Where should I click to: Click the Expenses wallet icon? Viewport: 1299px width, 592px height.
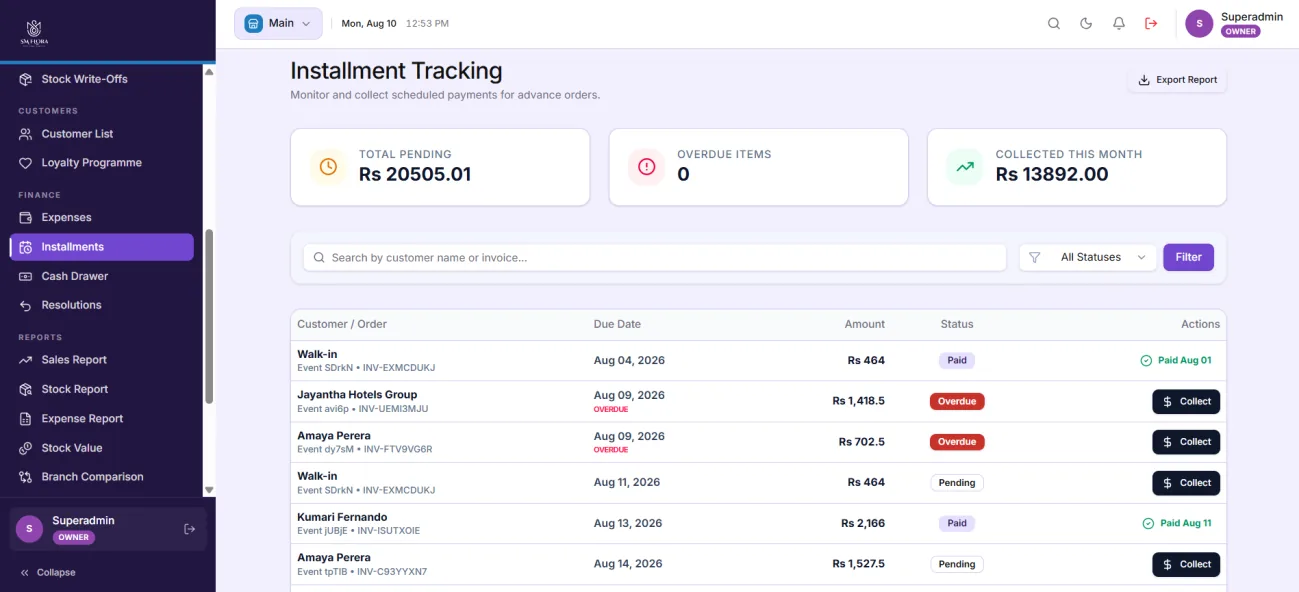pyautogui.click(x=26, y=218)
